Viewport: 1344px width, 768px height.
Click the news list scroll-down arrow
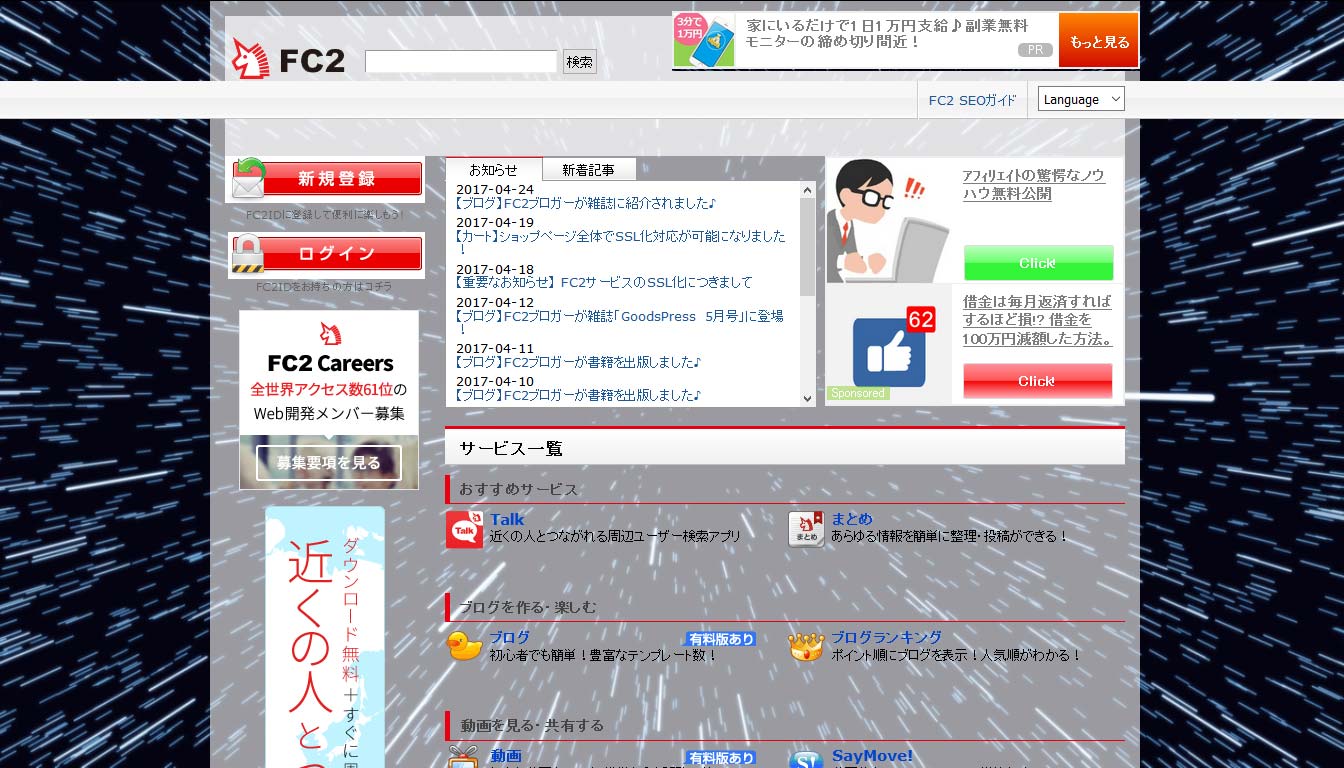pyautogui.click(x=808, y=398)
